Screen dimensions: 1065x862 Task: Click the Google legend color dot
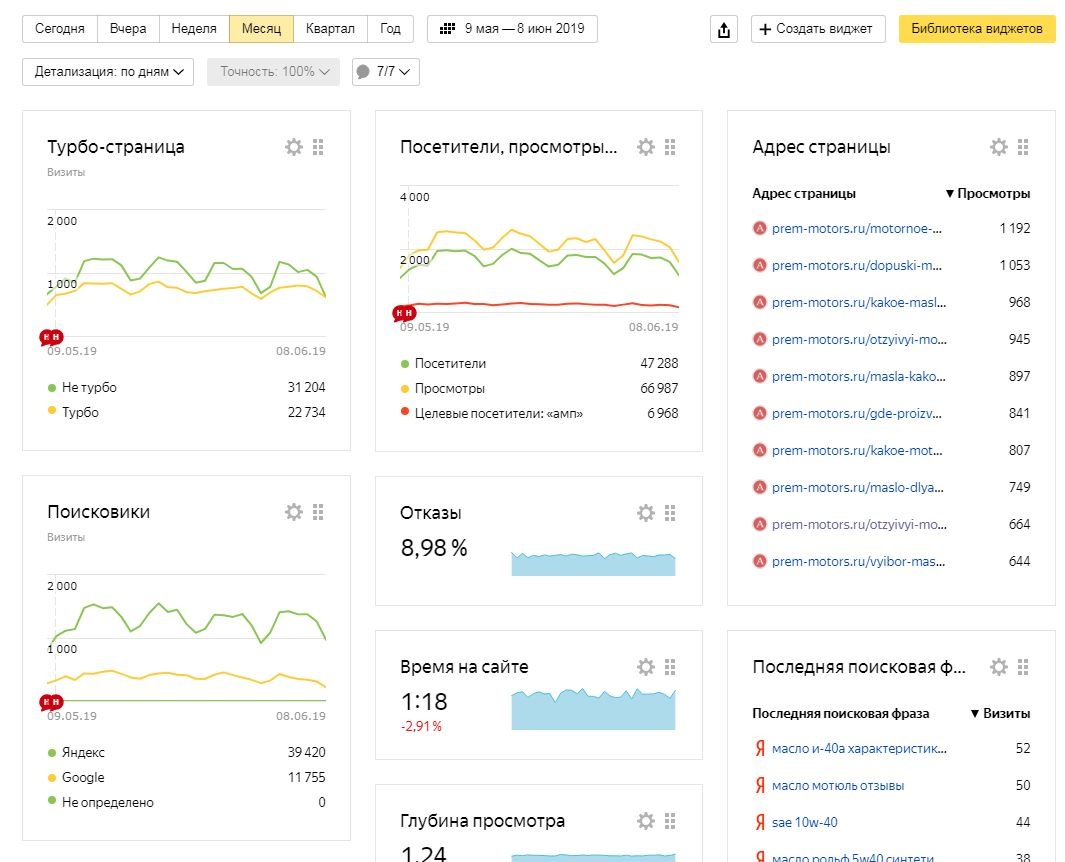click(51, 778)
